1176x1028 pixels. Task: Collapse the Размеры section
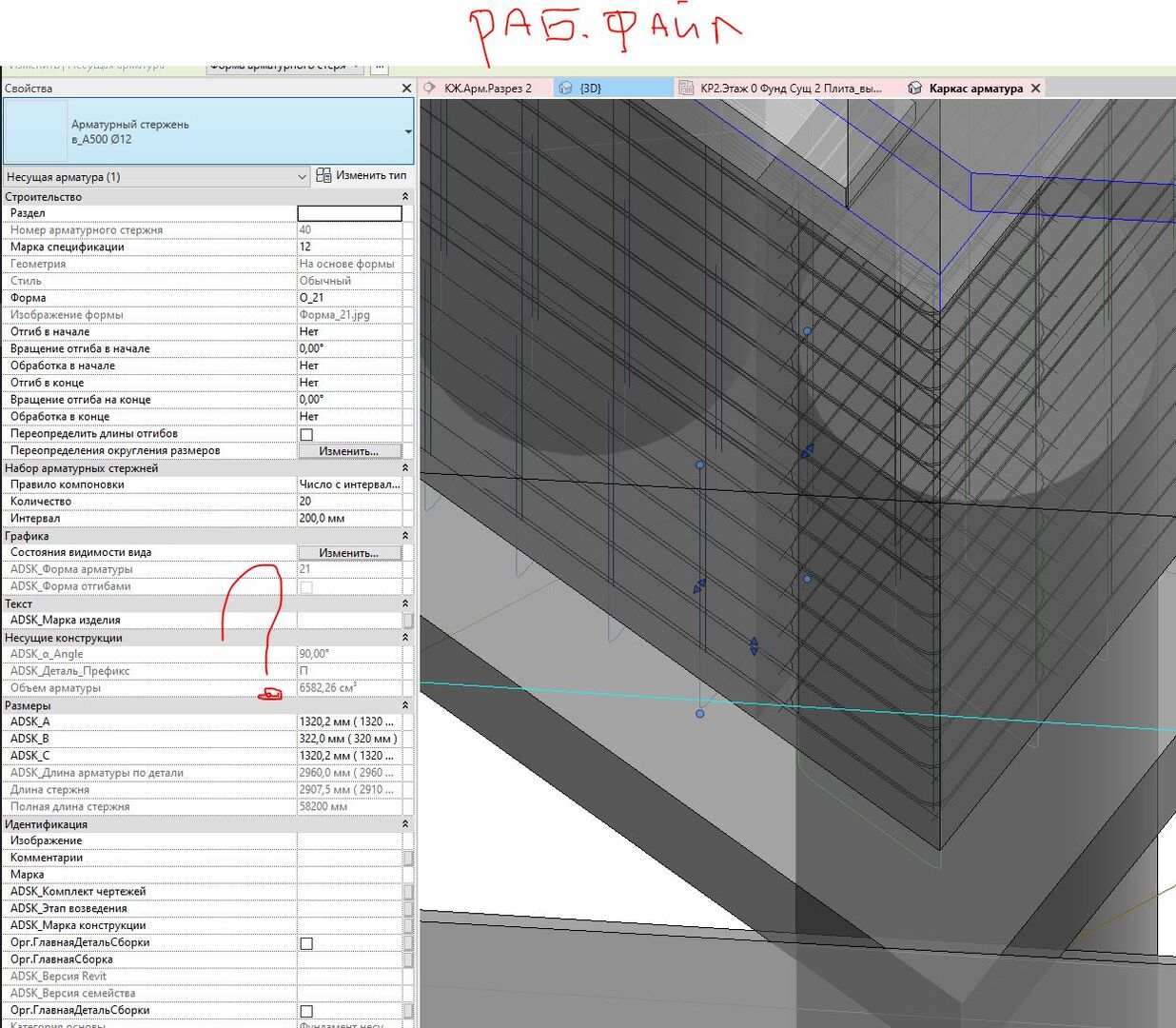pos(405,706)
